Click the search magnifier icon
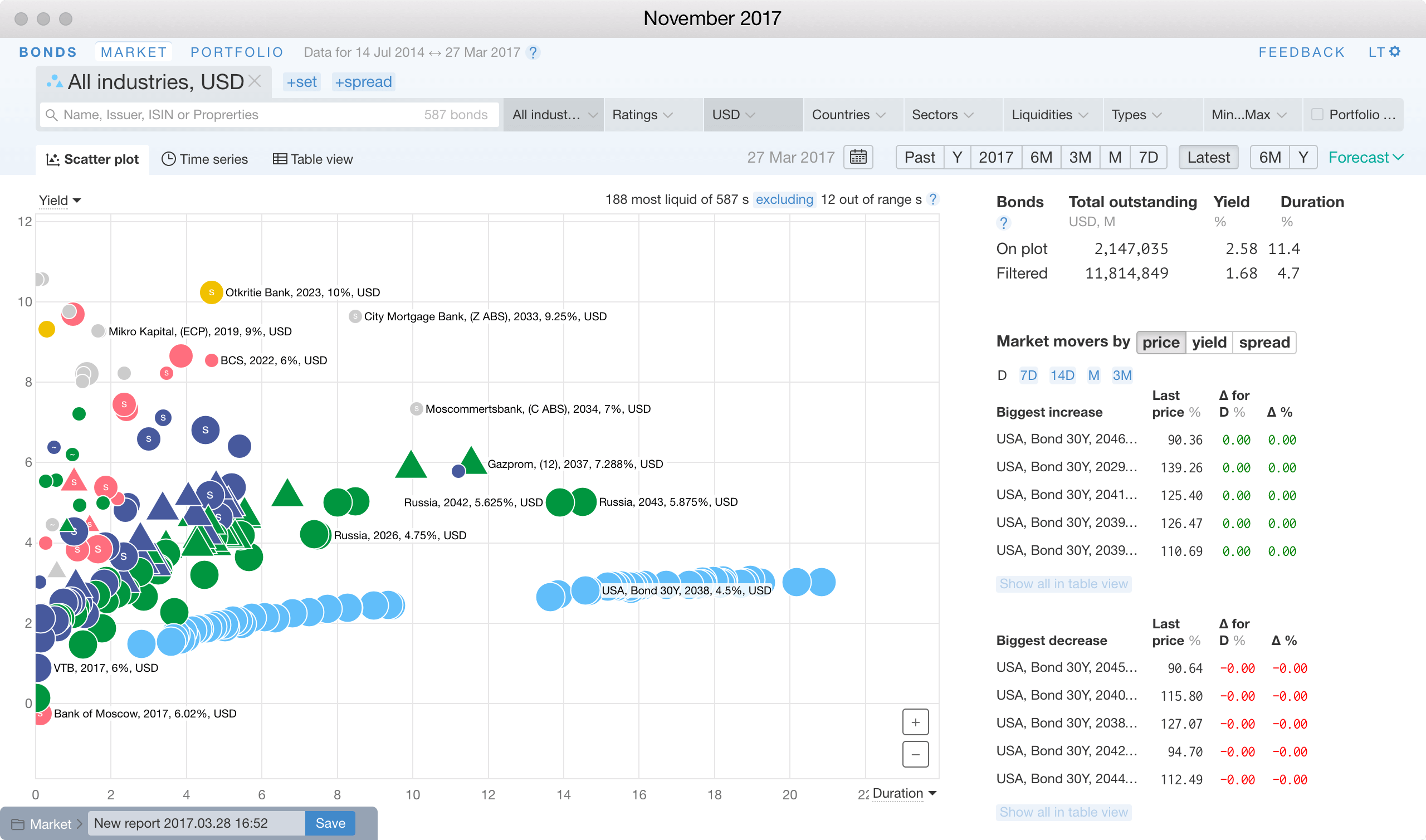The width and height of the screenshot is (1426, 840). (x=51, y=115)
